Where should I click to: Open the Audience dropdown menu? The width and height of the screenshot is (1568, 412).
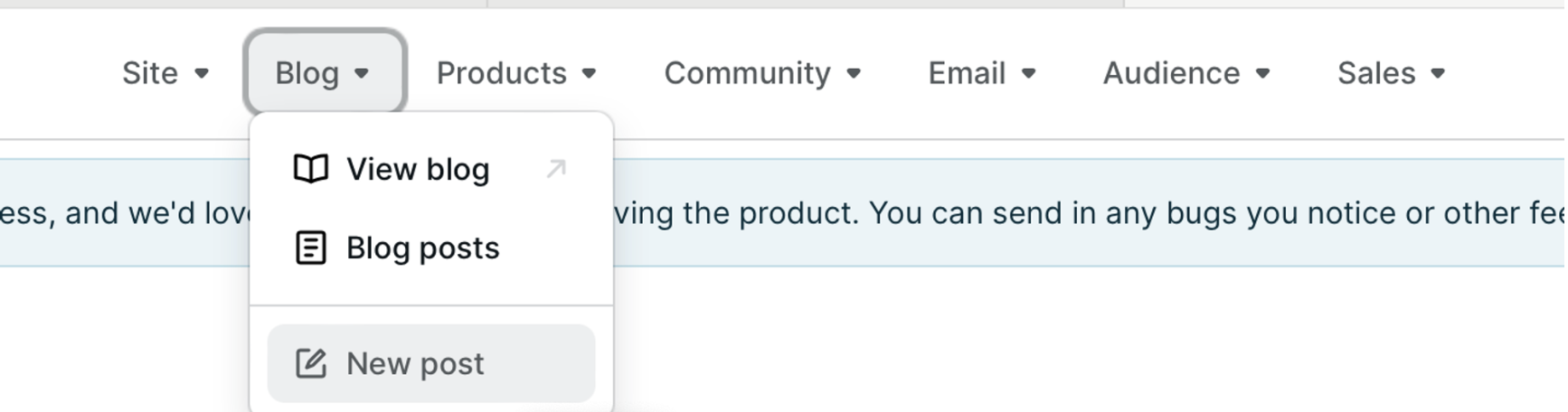point(1185,73)
